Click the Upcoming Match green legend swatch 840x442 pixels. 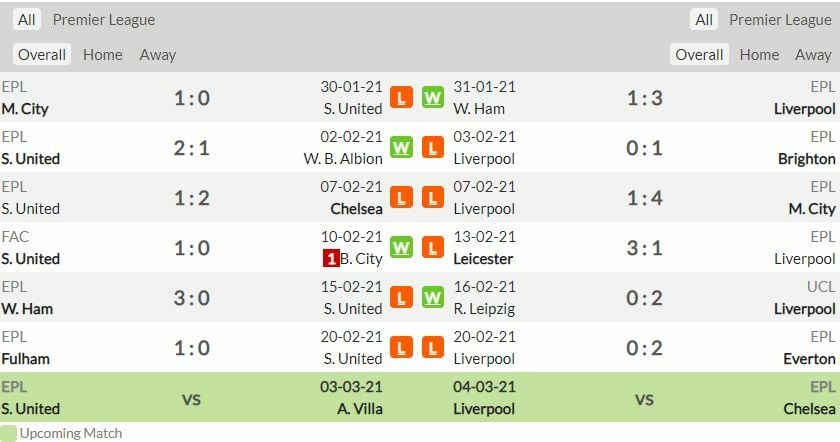click(x=9, y=433)
